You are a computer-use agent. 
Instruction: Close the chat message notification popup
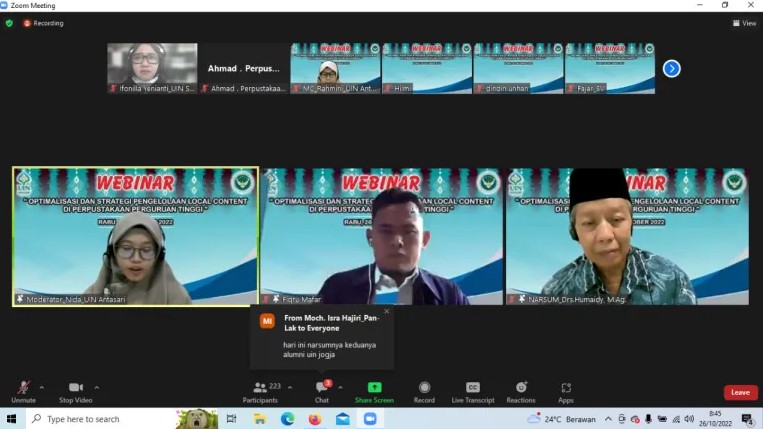[387, 311]
